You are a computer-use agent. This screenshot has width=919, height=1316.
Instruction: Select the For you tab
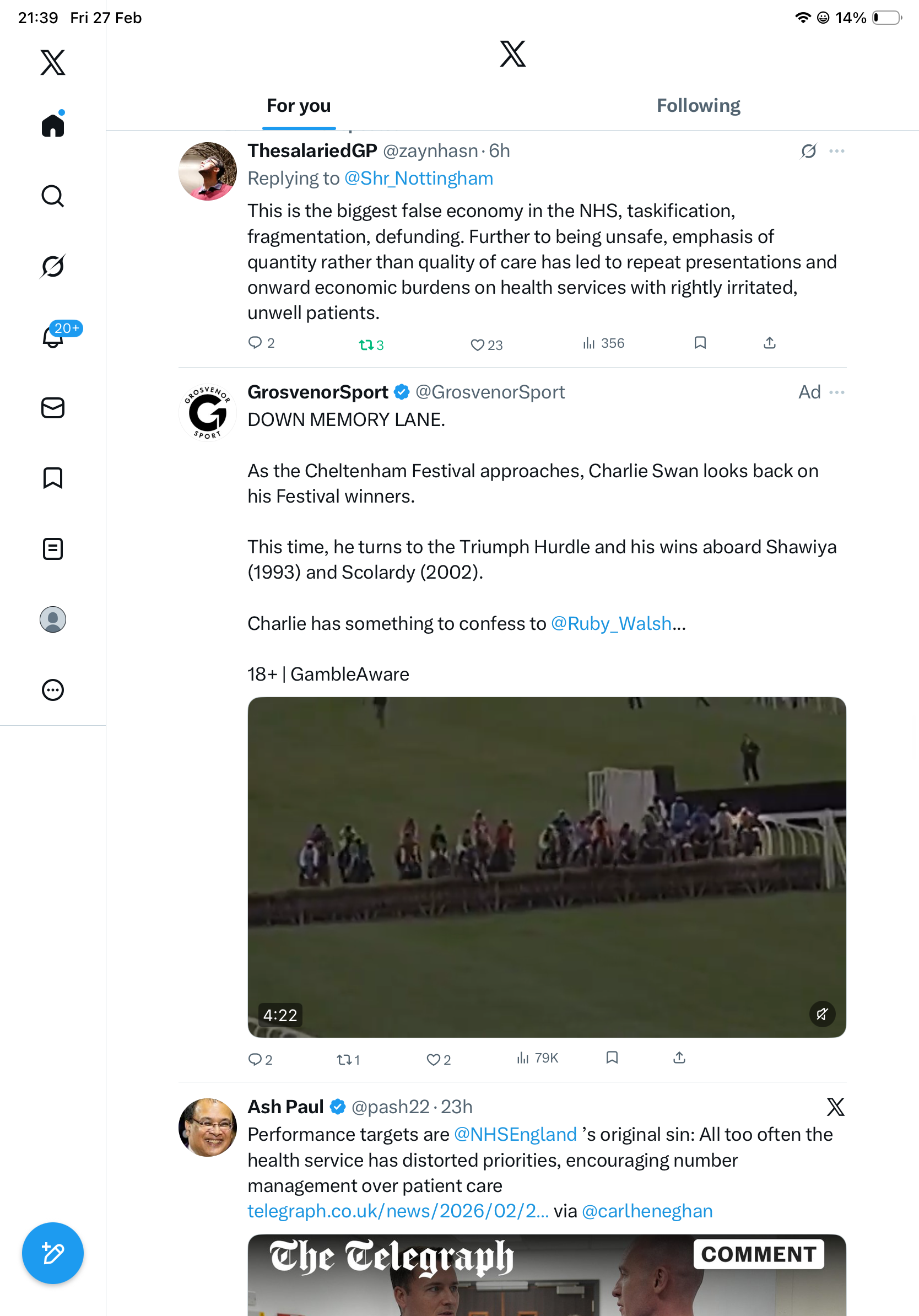coord(299,106)
